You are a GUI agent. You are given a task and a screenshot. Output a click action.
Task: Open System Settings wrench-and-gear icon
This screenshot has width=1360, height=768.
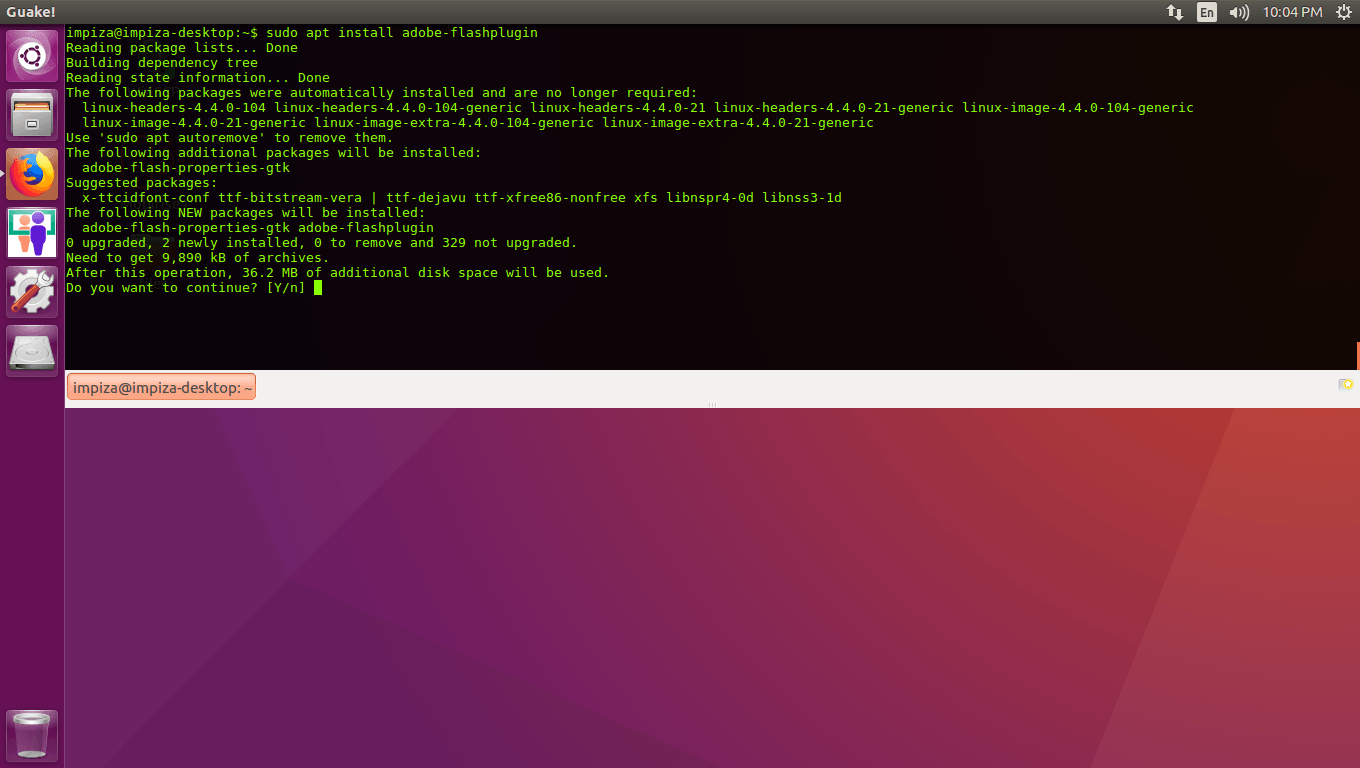click(x=32, y=292)
